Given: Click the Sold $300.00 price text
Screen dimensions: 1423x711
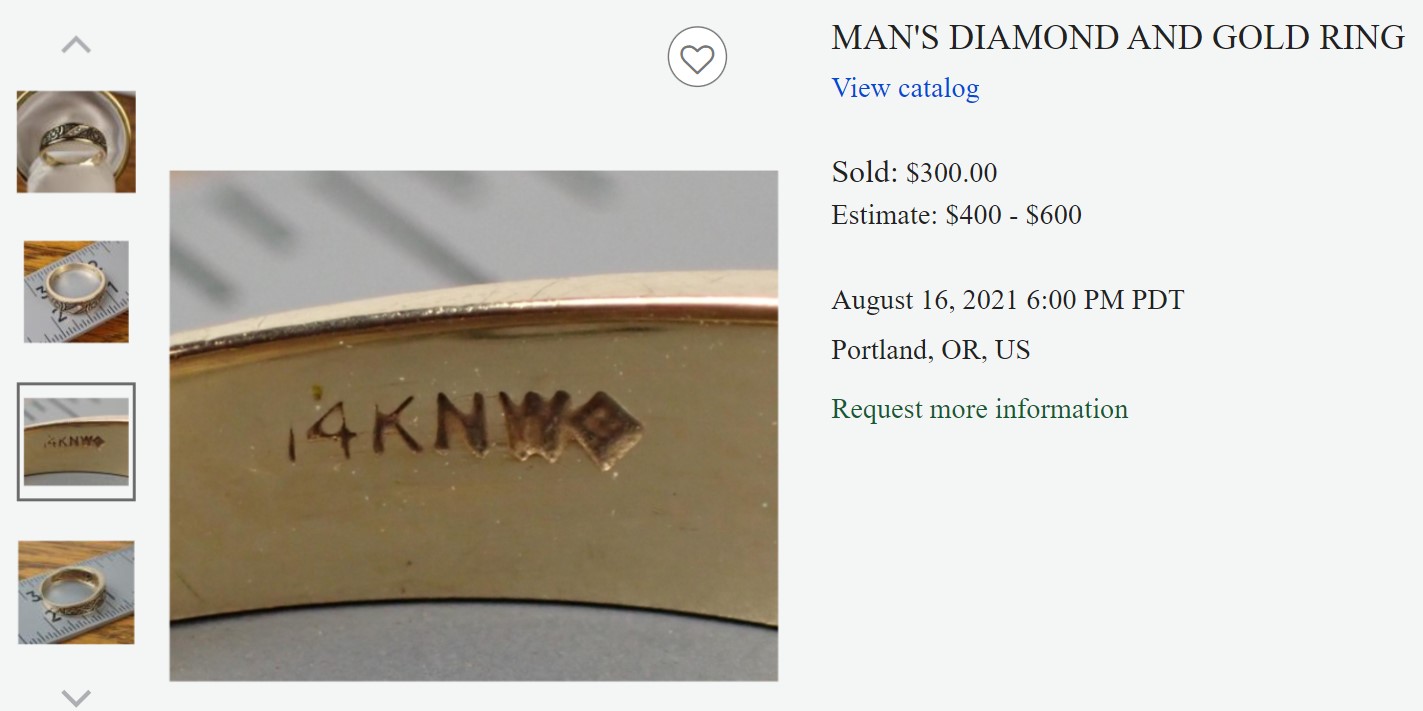Looking at the screenshot, I should pos(914,172).
